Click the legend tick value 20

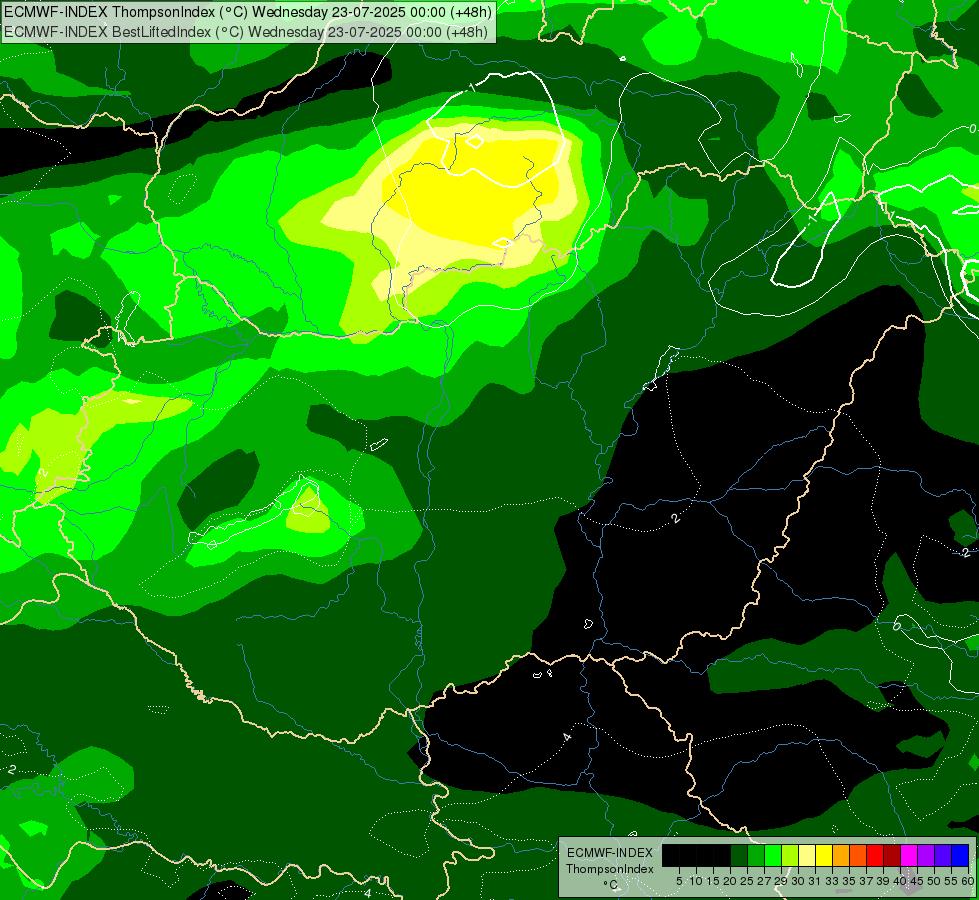731,881
